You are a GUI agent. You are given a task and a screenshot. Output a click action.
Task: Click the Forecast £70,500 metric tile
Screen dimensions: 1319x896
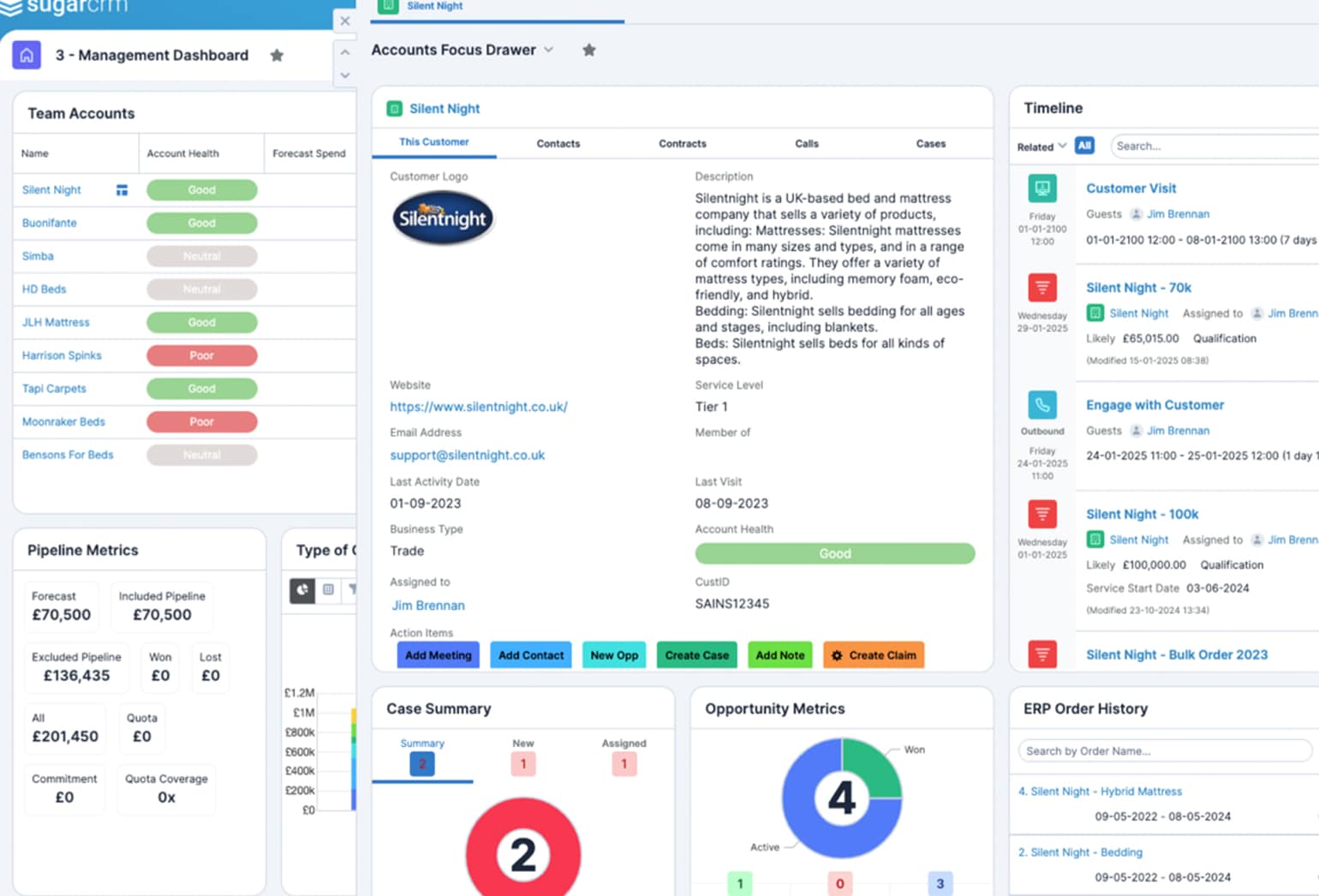(61, 606)
